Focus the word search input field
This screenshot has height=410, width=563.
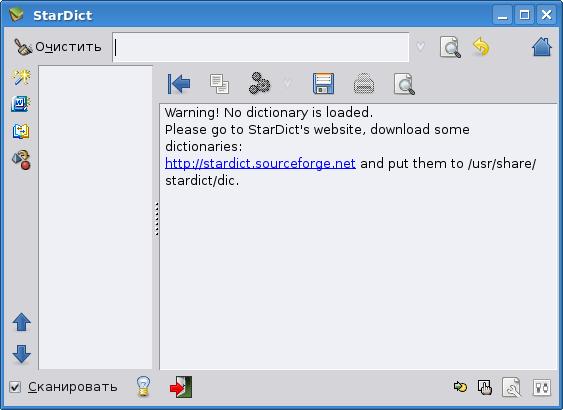[x=261, y=47]
